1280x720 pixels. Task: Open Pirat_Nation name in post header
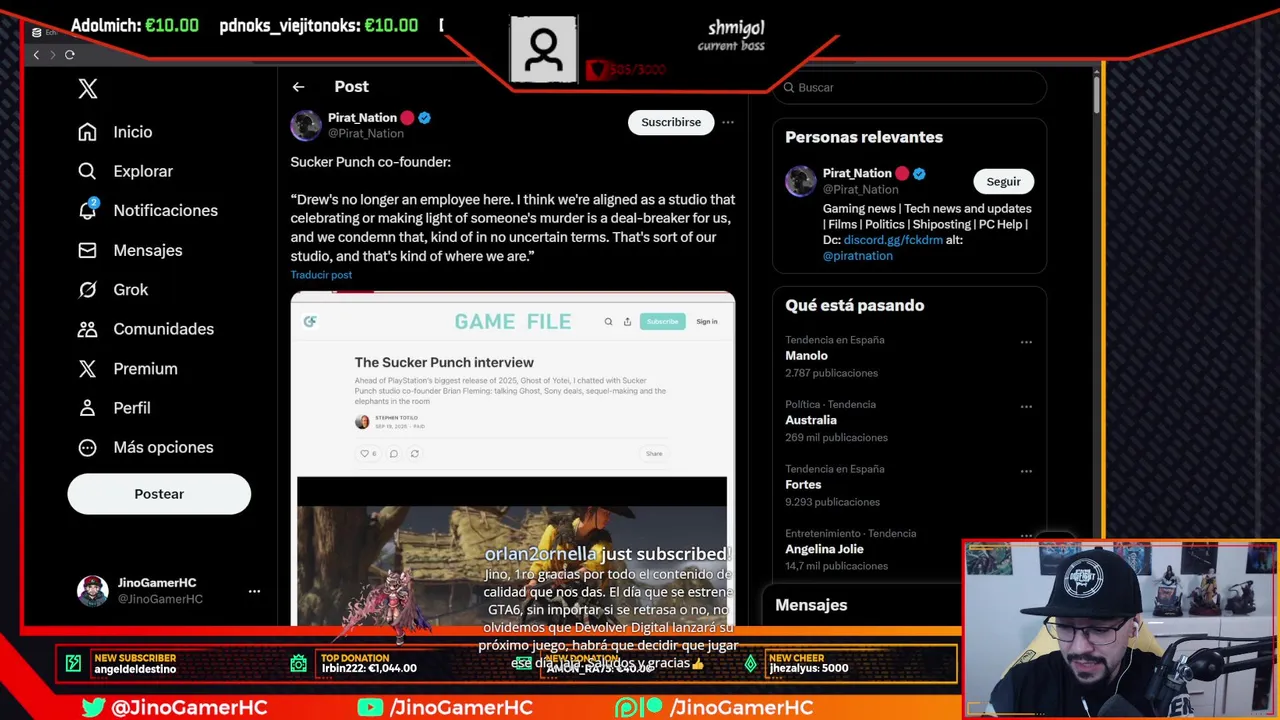pyautogui.click(x=362, y=117)
